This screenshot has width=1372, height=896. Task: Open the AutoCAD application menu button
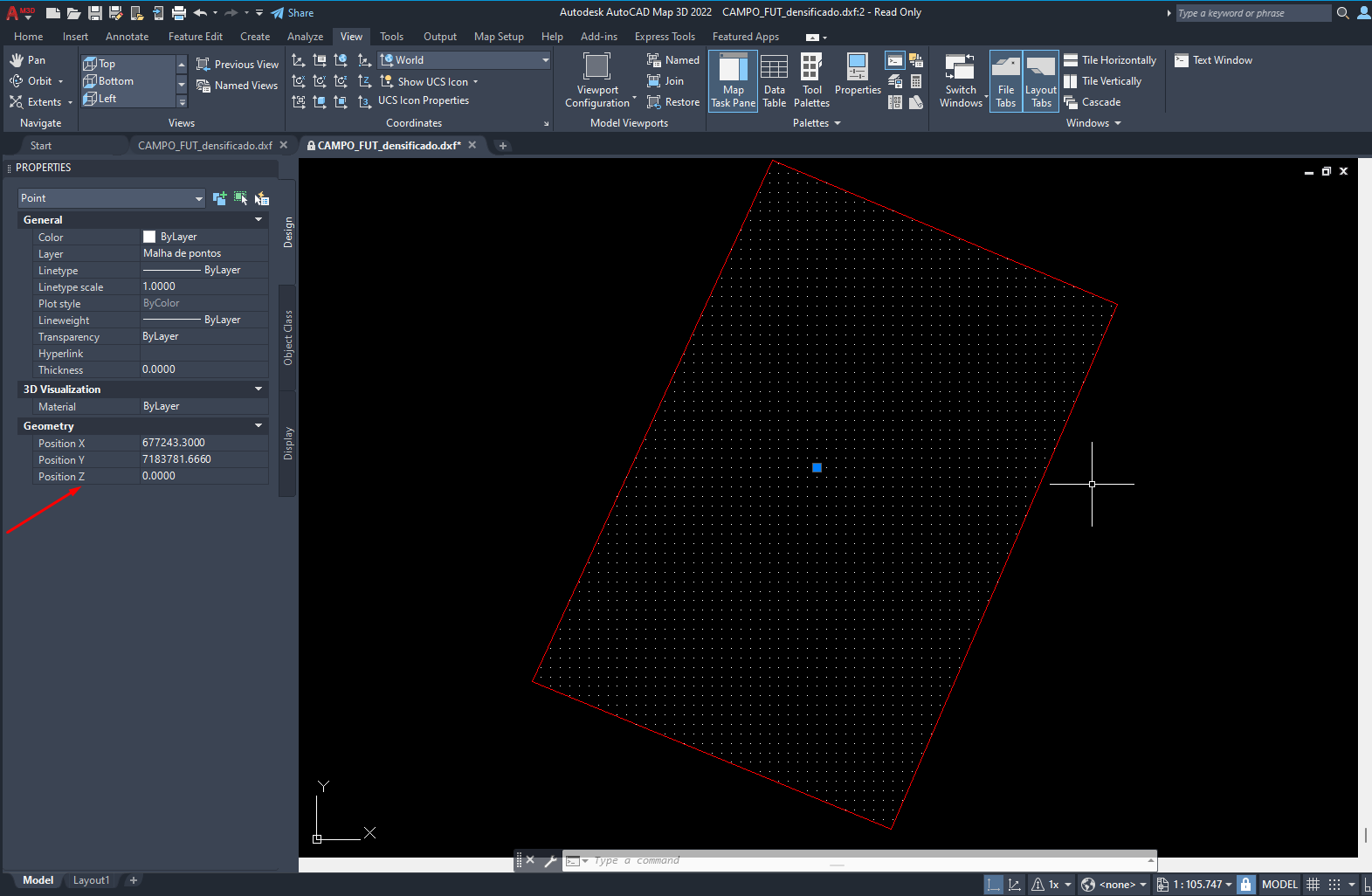20,13
